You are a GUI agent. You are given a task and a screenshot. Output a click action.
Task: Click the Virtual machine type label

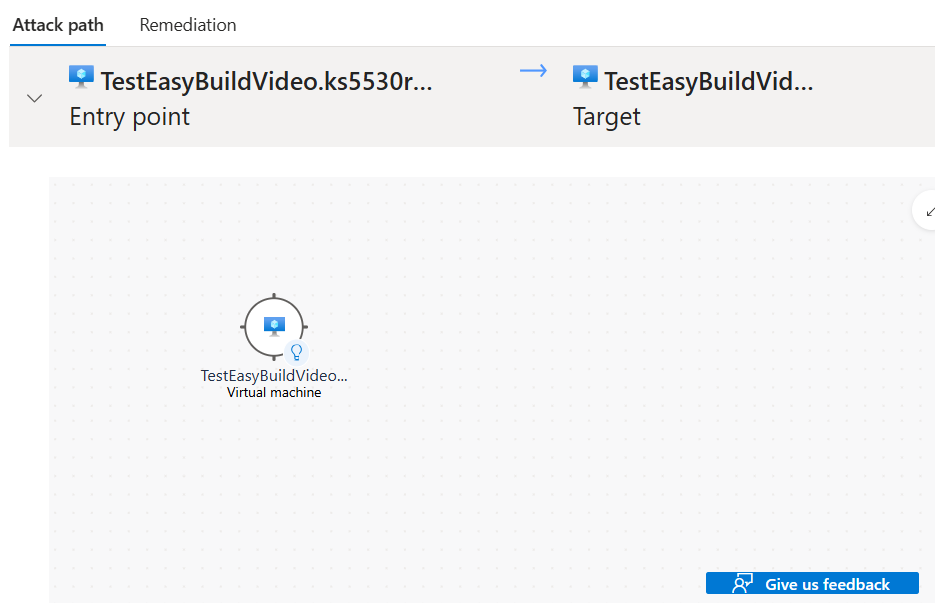274,392
